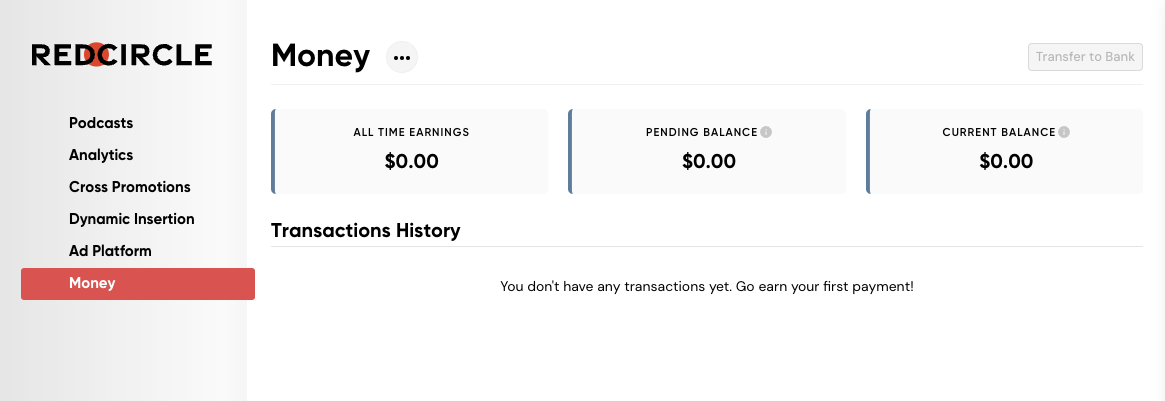
Task: Go to Analytics in the sidebar
Action: pos(101,155)
